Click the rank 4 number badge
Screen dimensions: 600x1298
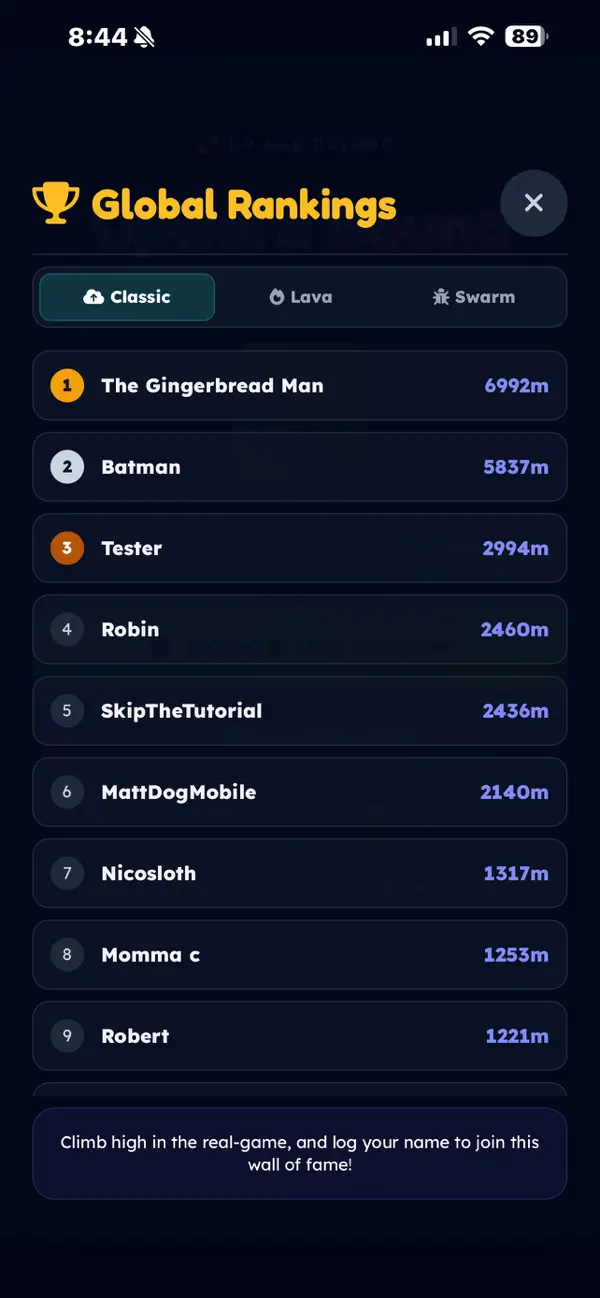click(x=67, y=629)
